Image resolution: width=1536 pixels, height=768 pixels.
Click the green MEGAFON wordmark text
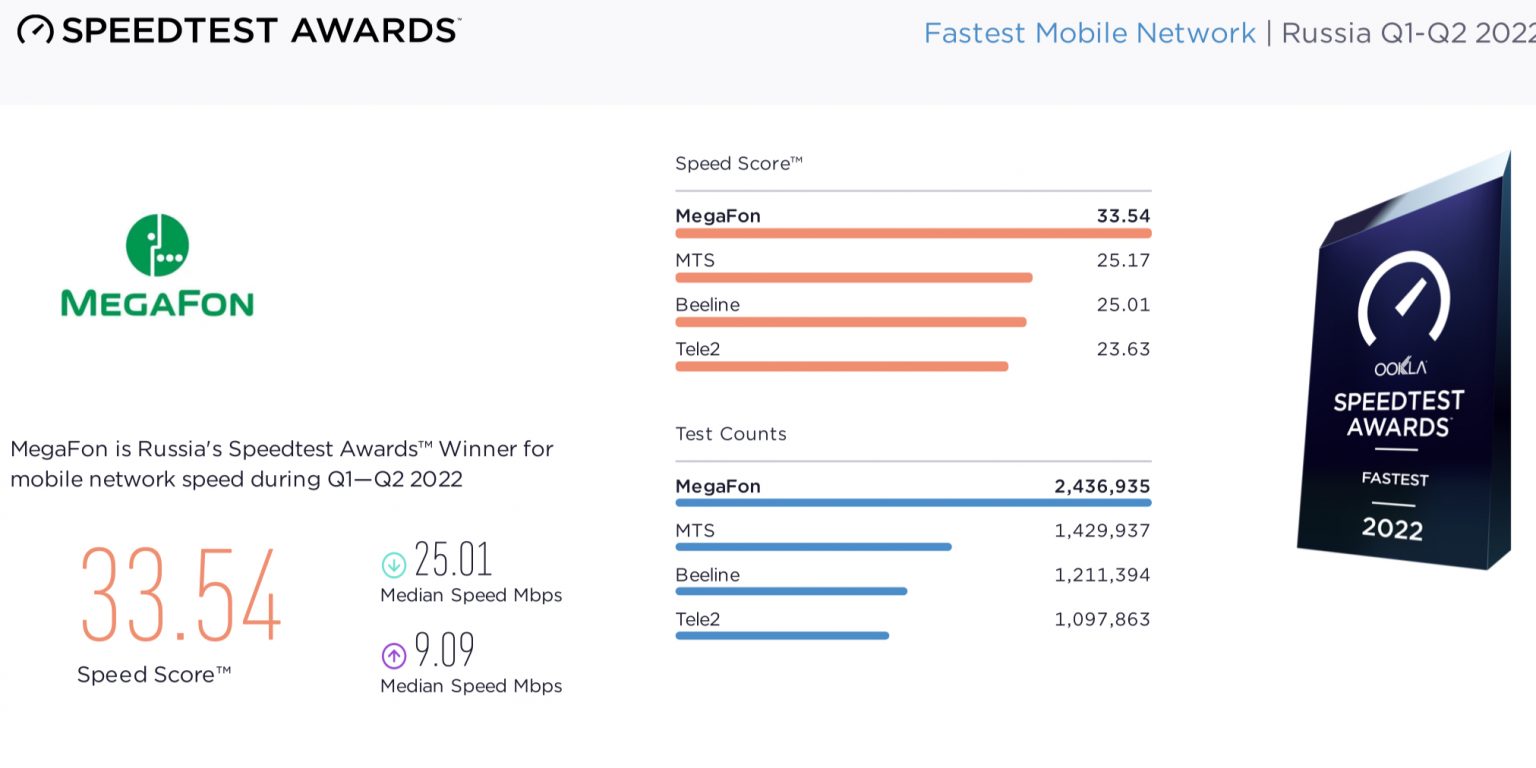[x=157, y=303]
